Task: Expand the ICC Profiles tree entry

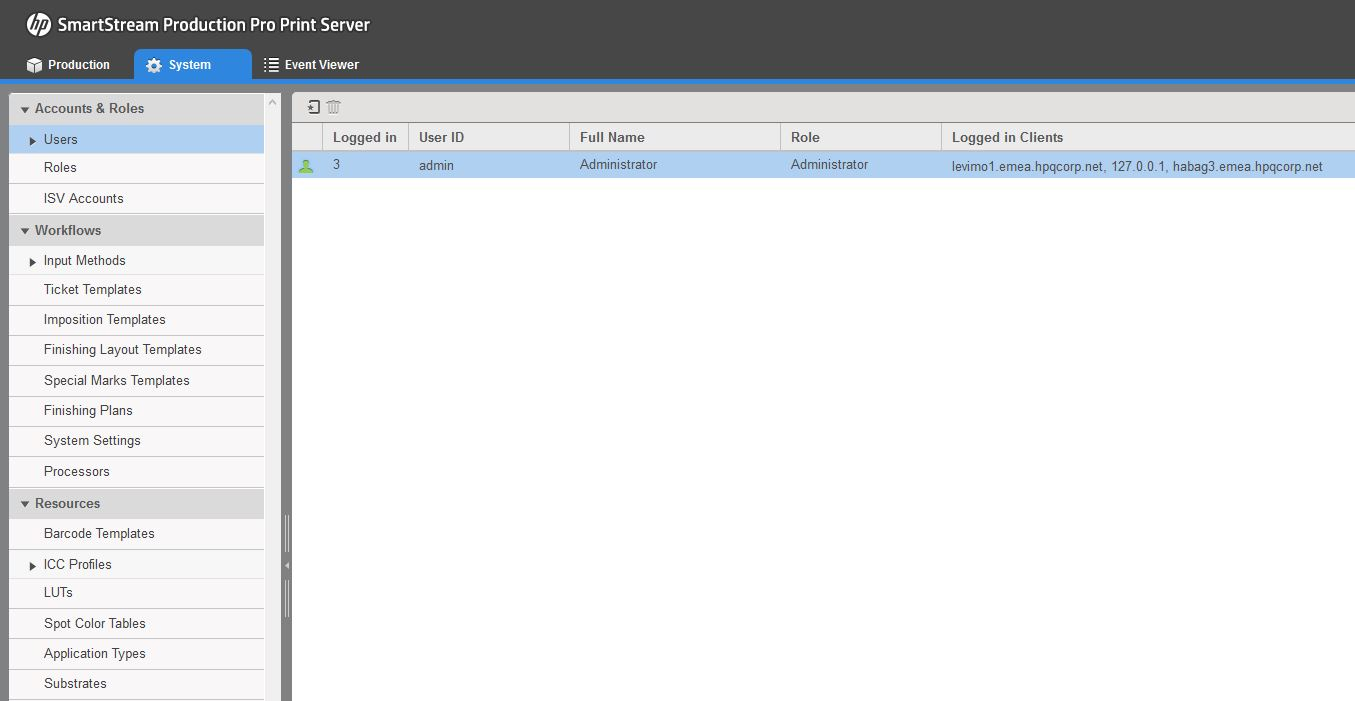Action: pos(31,564)
